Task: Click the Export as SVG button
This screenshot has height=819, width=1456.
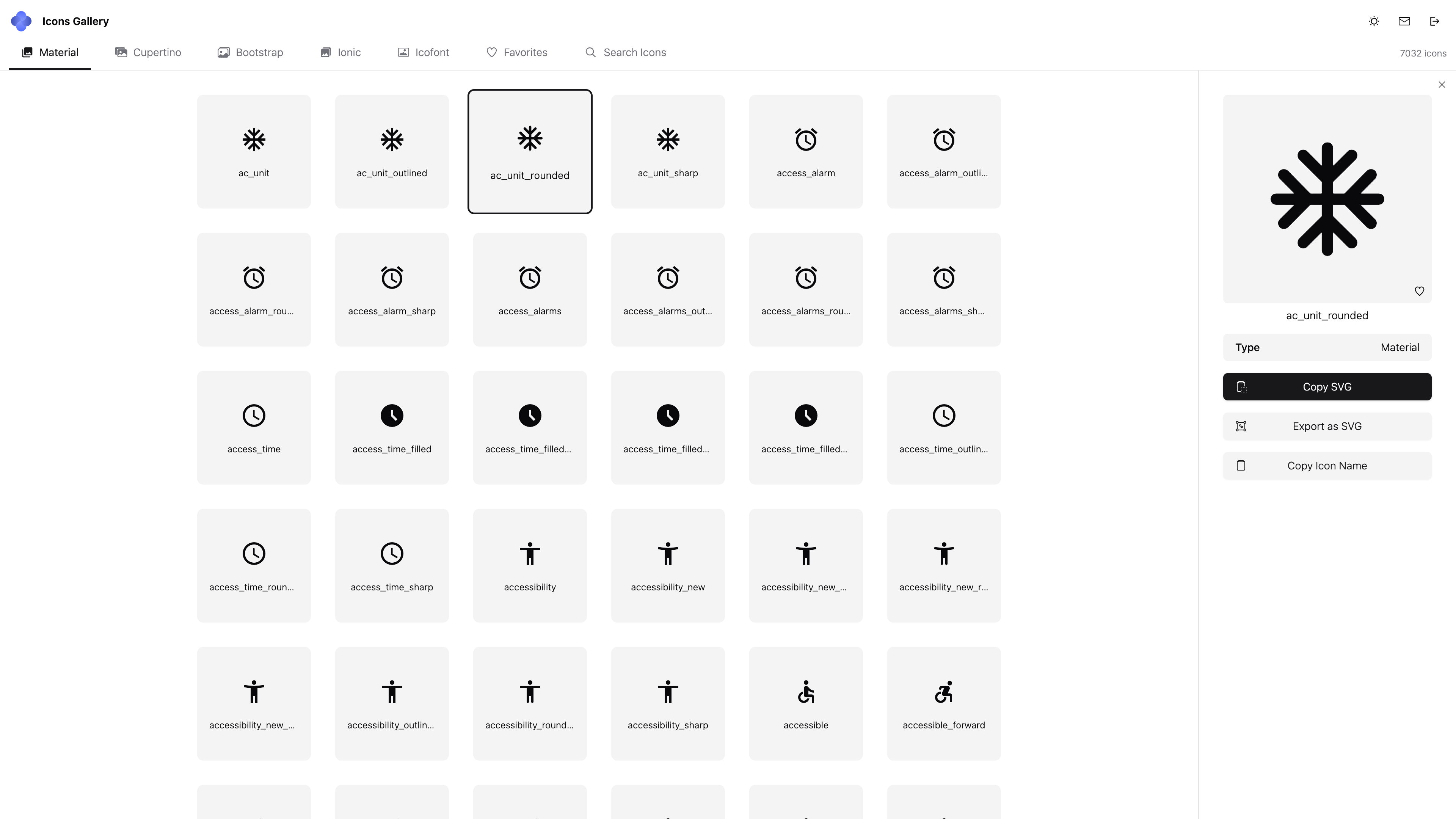Action: point(1327,426)
